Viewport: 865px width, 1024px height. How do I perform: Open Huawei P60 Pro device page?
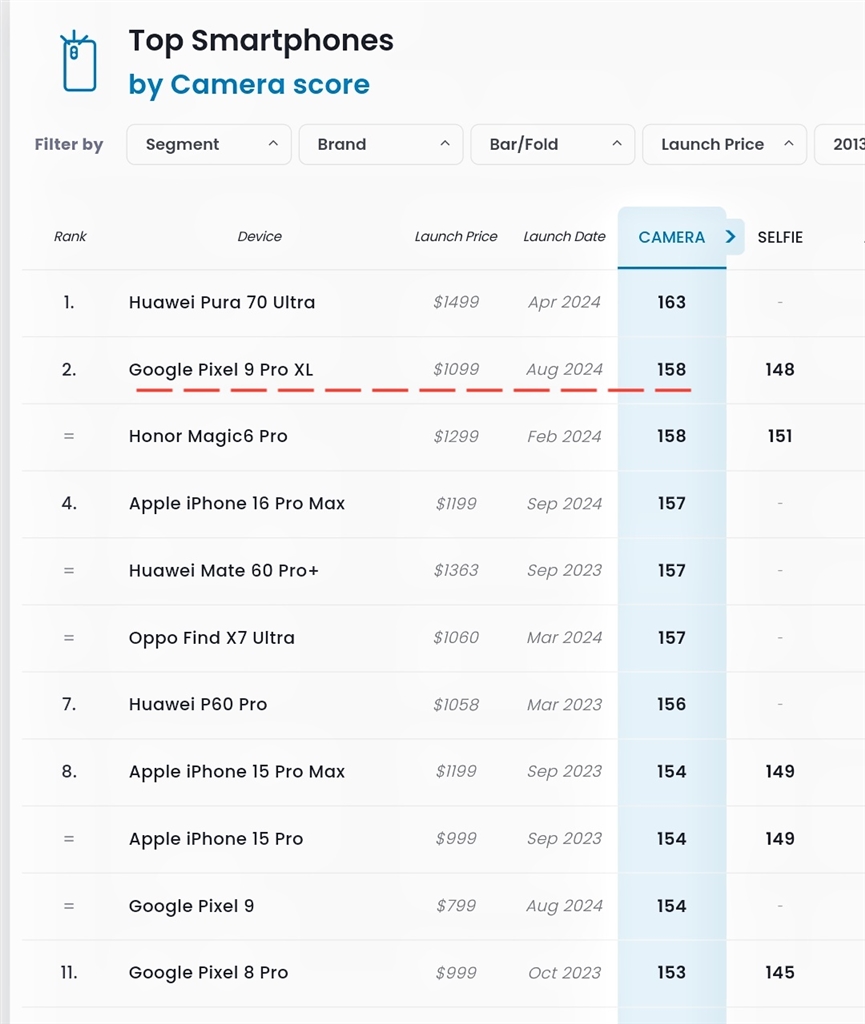[x=198, y=704]
